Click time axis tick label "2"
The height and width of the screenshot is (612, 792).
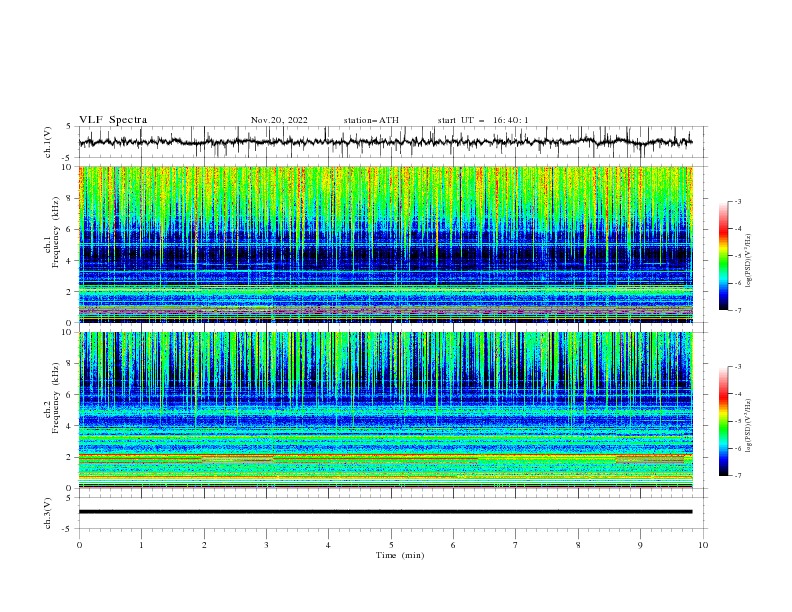click(204, 545)
